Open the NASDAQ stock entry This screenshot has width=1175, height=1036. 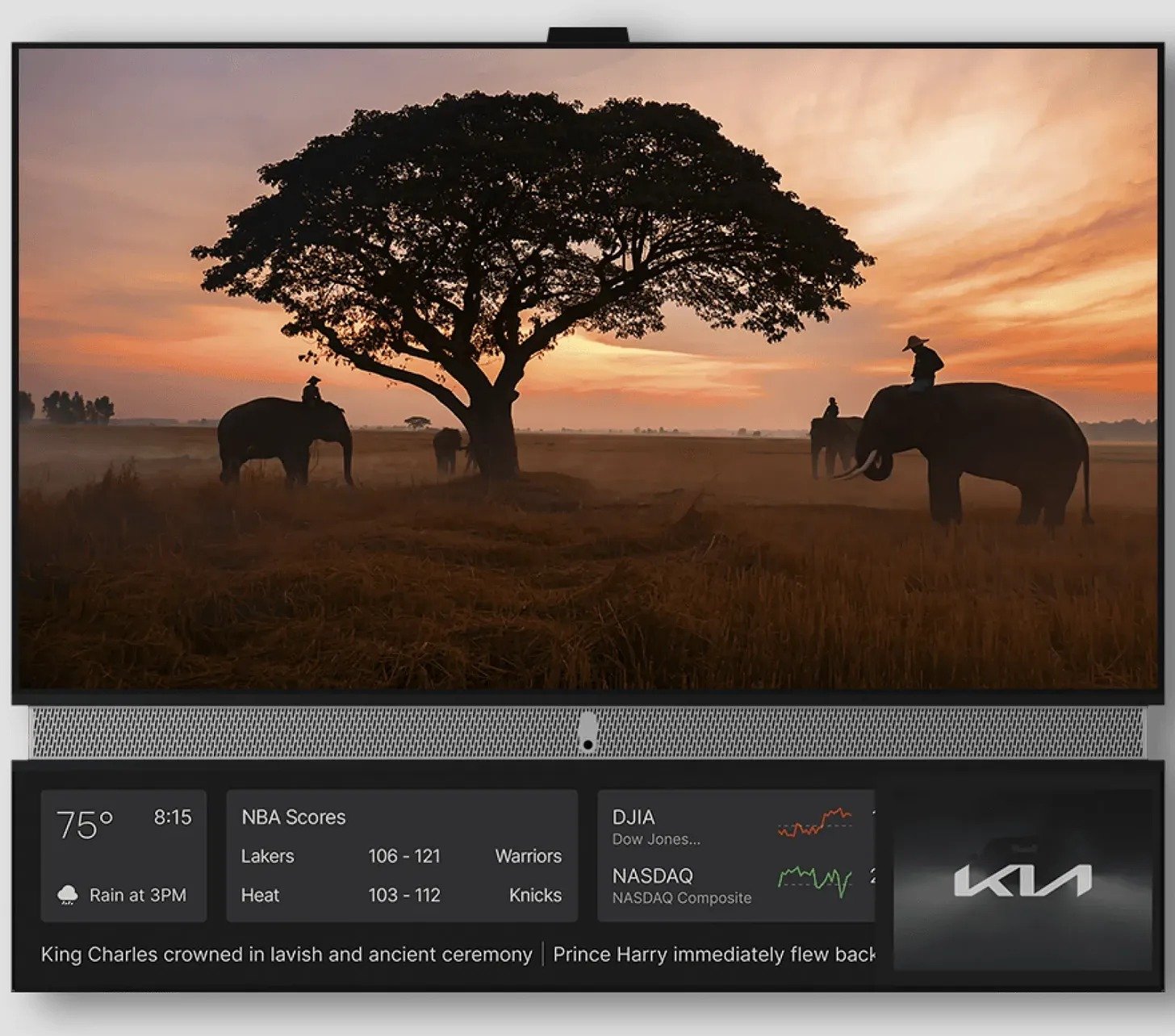[653, 876]
